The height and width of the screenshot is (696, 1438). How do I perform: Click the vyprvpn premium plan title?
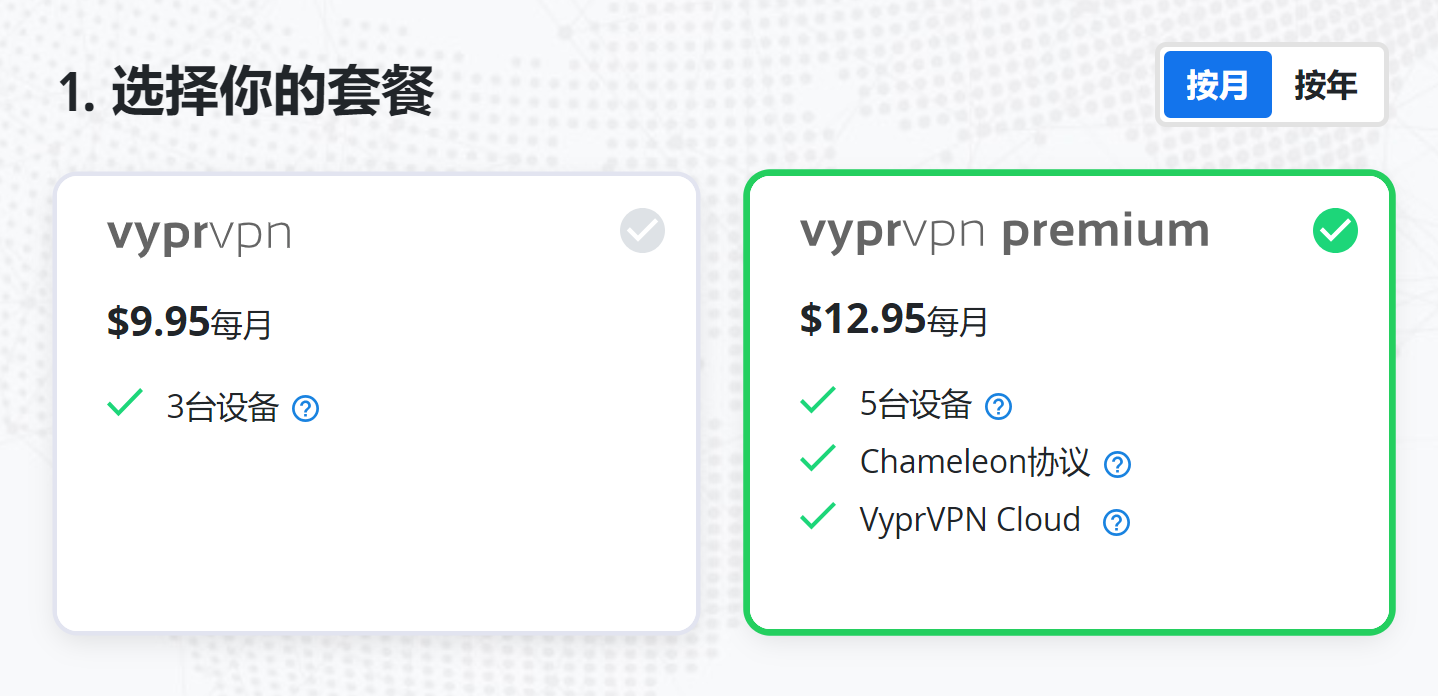[x=1004, y=232]
